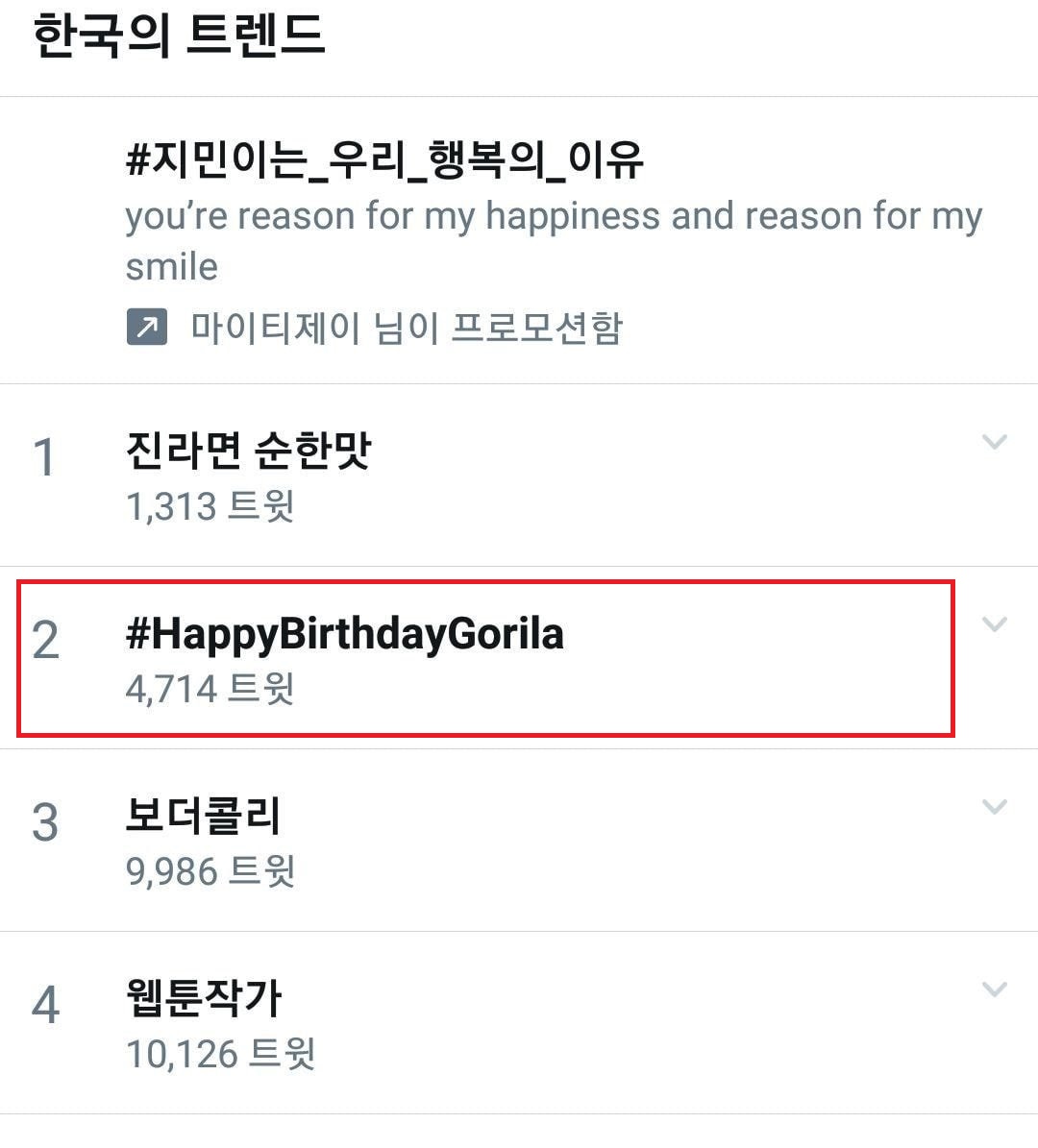Tap rank number 4 in trends

pyautogui.click(x=45, y=1006)
